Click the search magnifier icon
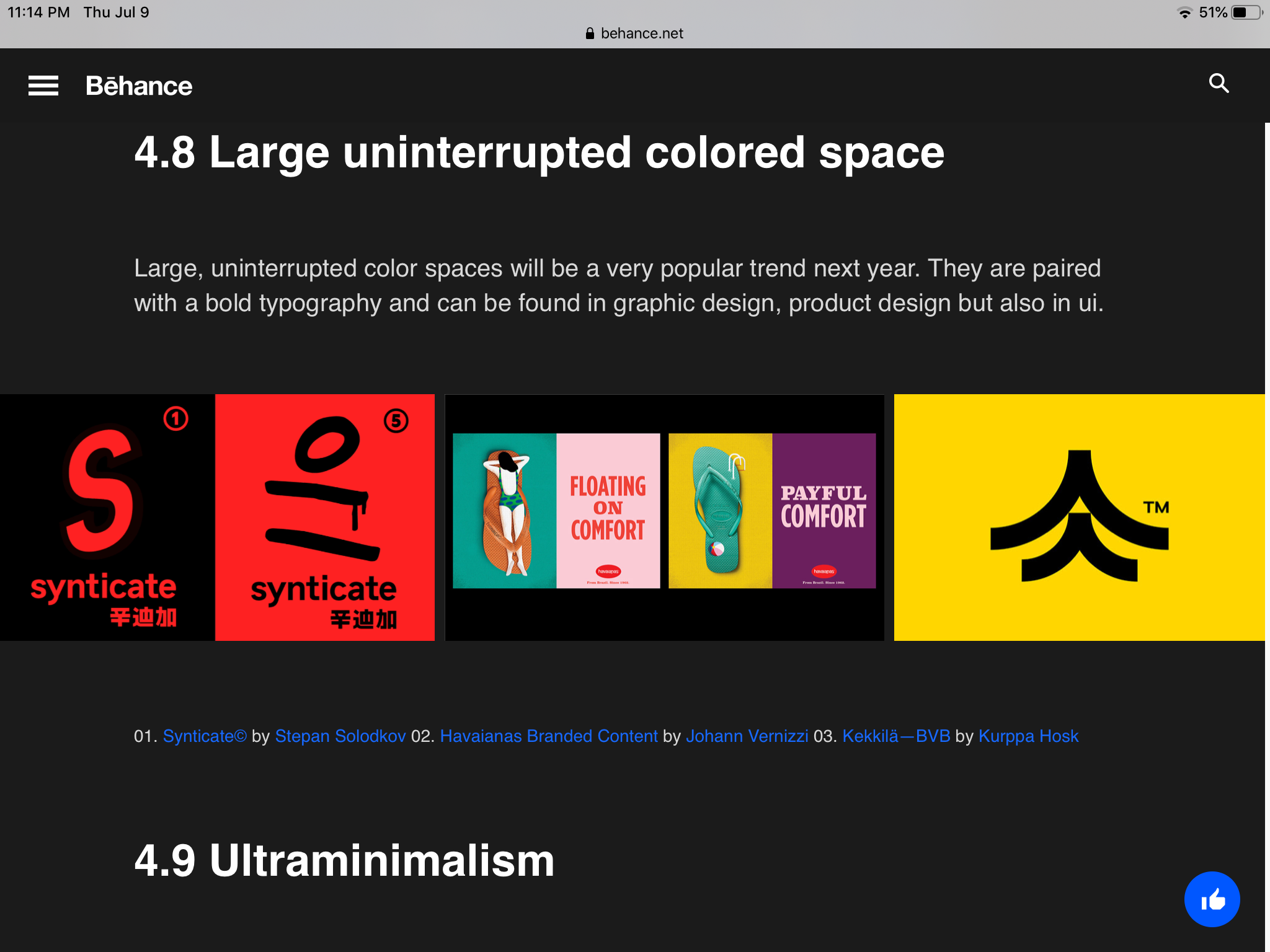Screen dimensions: 1270x952 coord(1219,83)
